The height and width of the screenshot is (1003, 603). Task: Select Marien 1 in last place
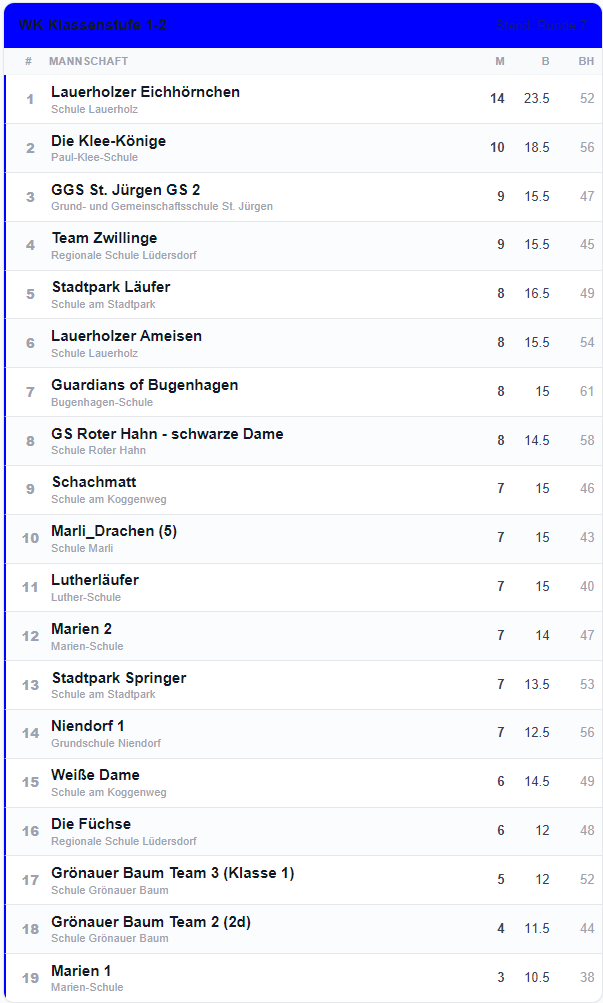81,971
